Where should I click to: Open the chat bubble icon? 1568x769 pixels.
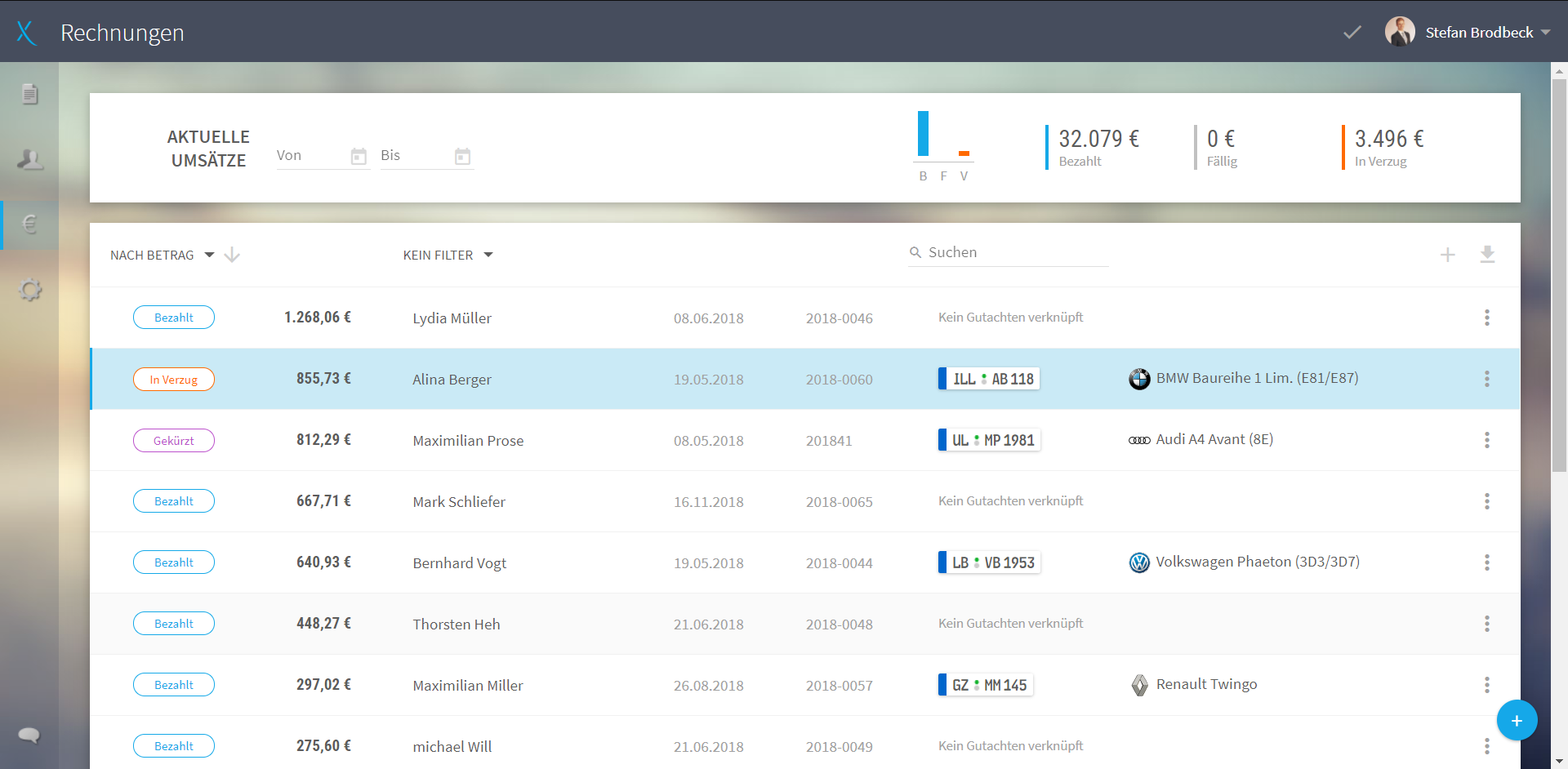(29, 735)
